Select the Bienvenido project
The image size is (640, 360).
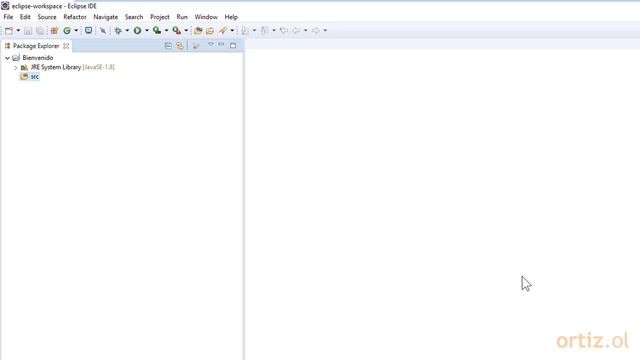pos(38,58)
